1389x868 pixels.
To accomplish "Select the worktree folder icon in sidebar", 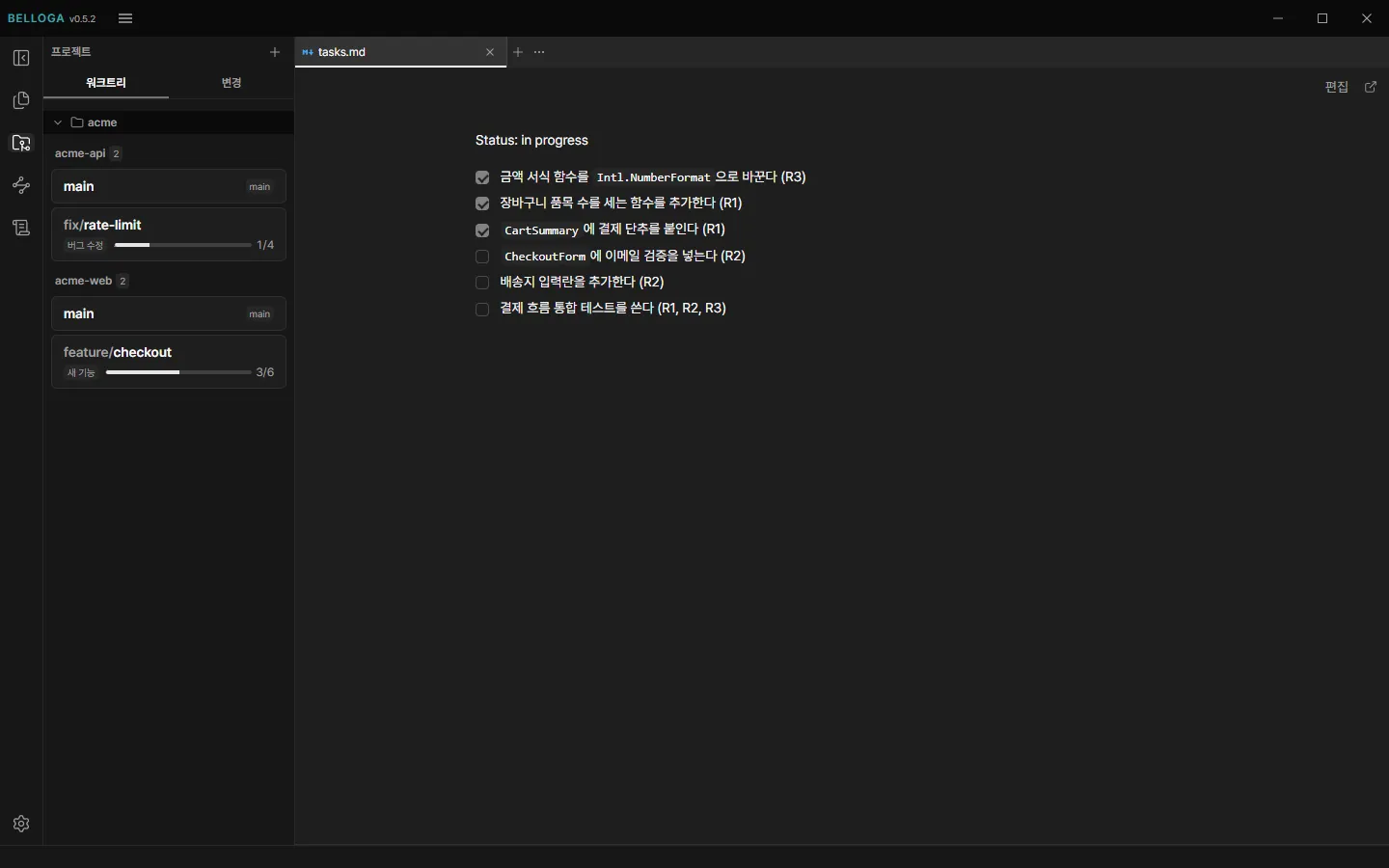I will [x=21, y=143].
